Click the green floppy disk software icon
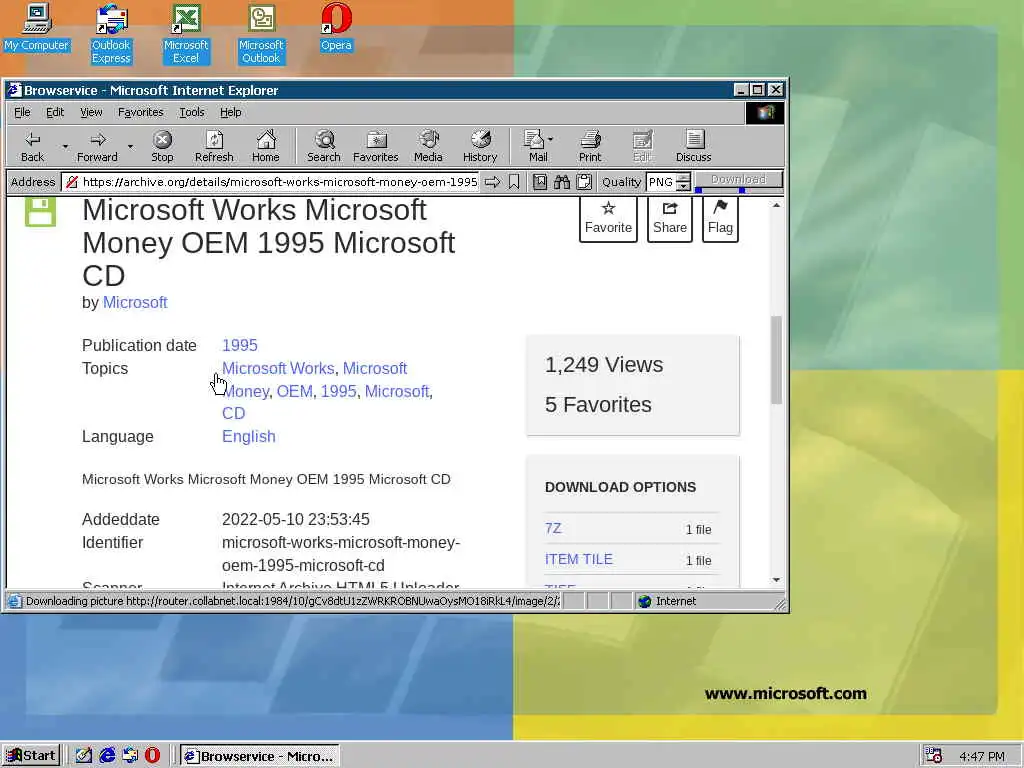This screenshot has height=768, width=1024. [x=40, y=212]
